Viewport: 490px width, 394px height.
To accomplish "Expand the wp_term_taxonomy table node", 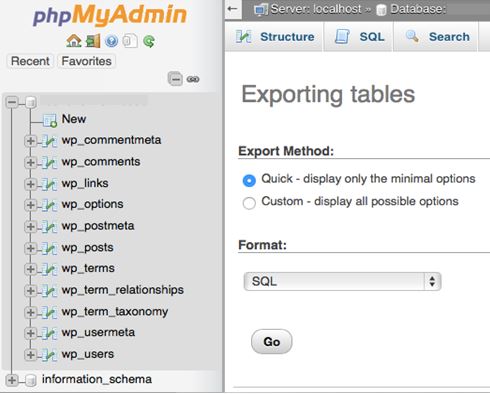I will click(30, 312).
